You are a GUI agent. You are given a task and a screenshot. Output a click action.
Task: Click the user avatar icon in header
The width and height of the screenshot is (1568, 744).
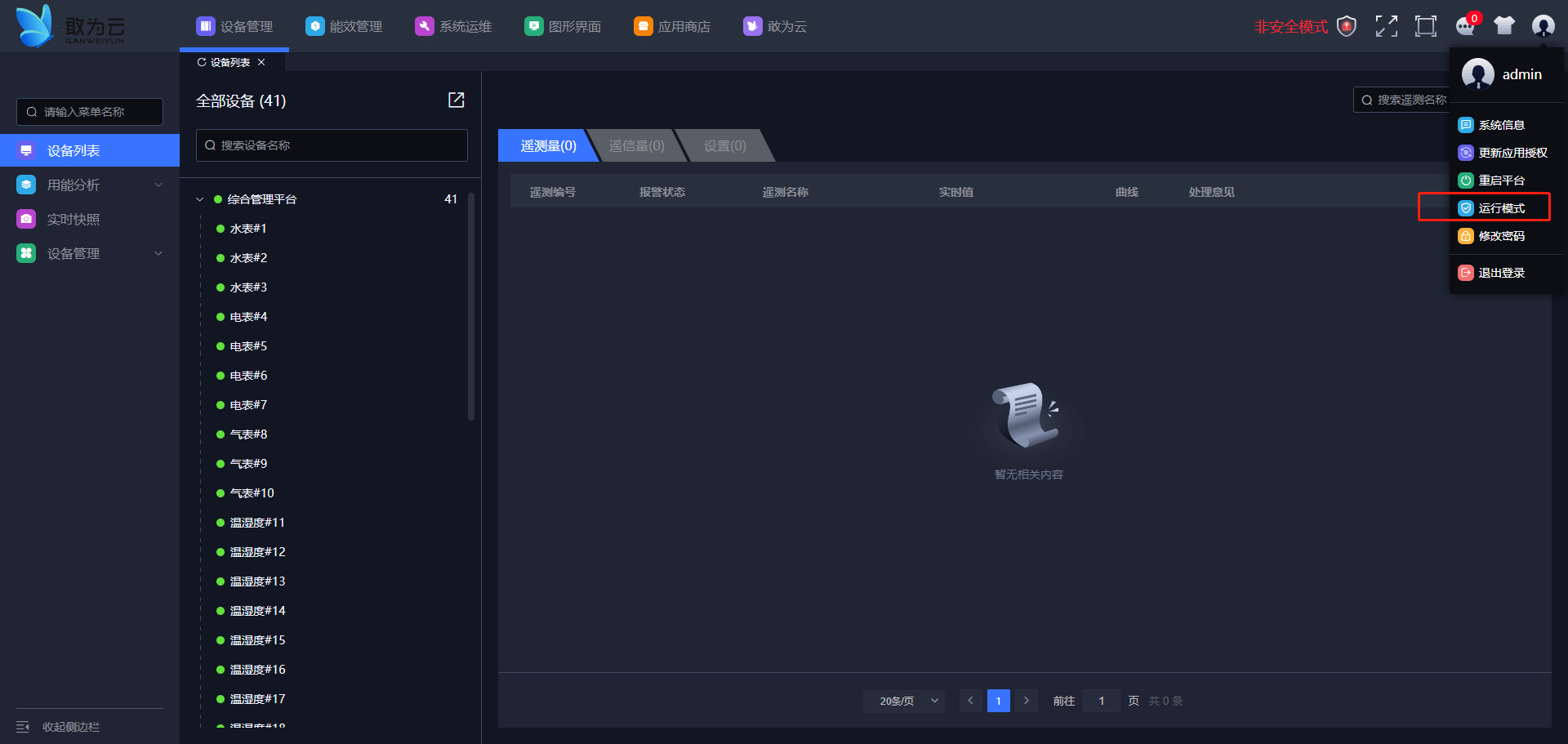pyautogui.click(x=1543, y=26)
